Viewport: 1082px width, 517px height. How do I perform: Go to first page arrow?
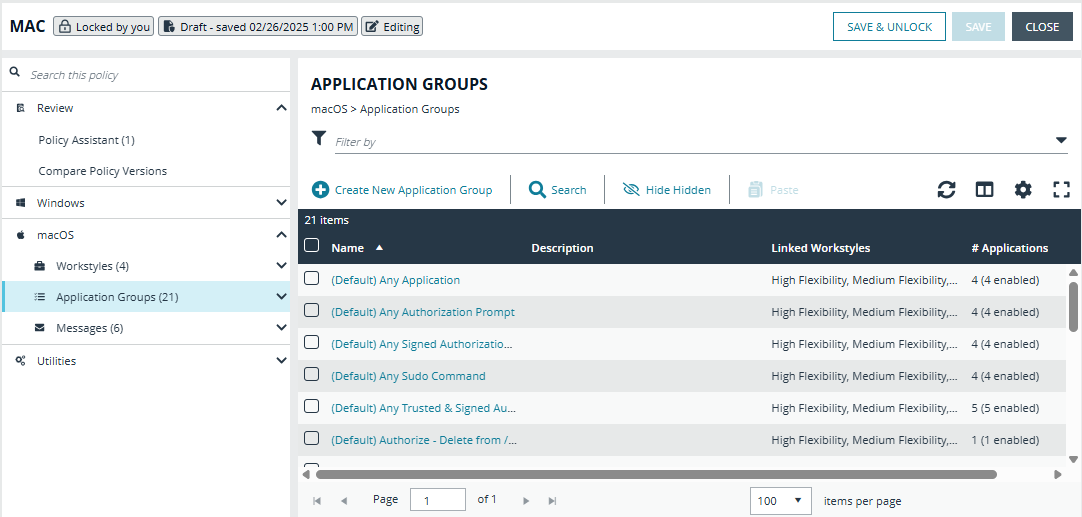click(x=317, y=501)
